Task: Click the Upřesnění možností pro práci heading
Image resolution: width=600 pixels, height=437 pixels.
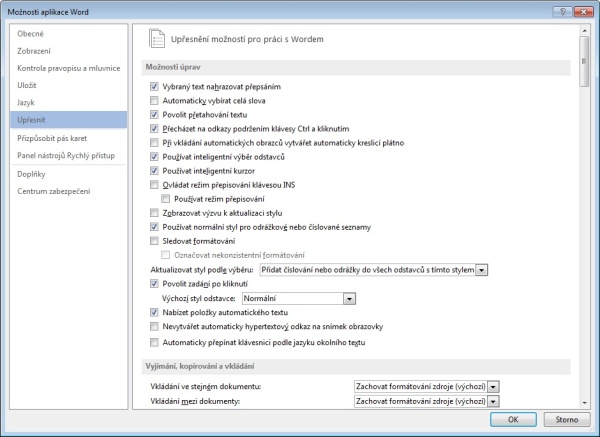Action: click(247, 39)
